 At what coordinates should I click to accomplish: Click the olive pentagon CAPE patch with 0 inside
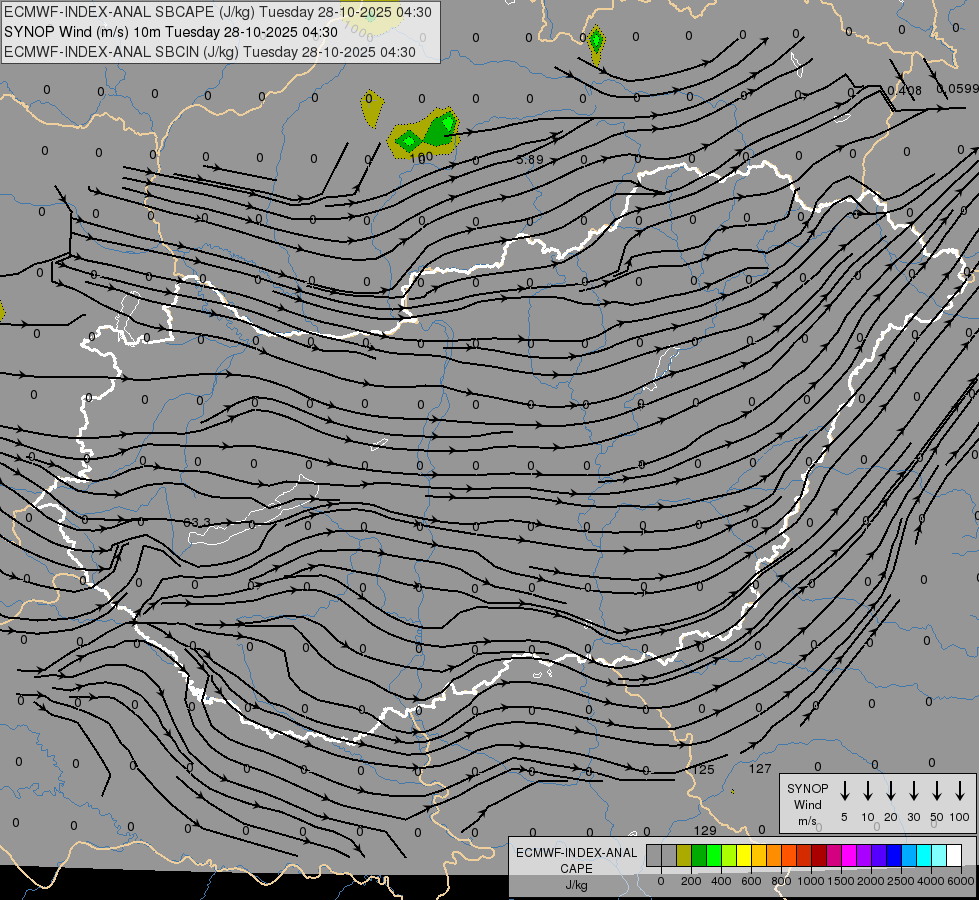(x=371, y=107)
